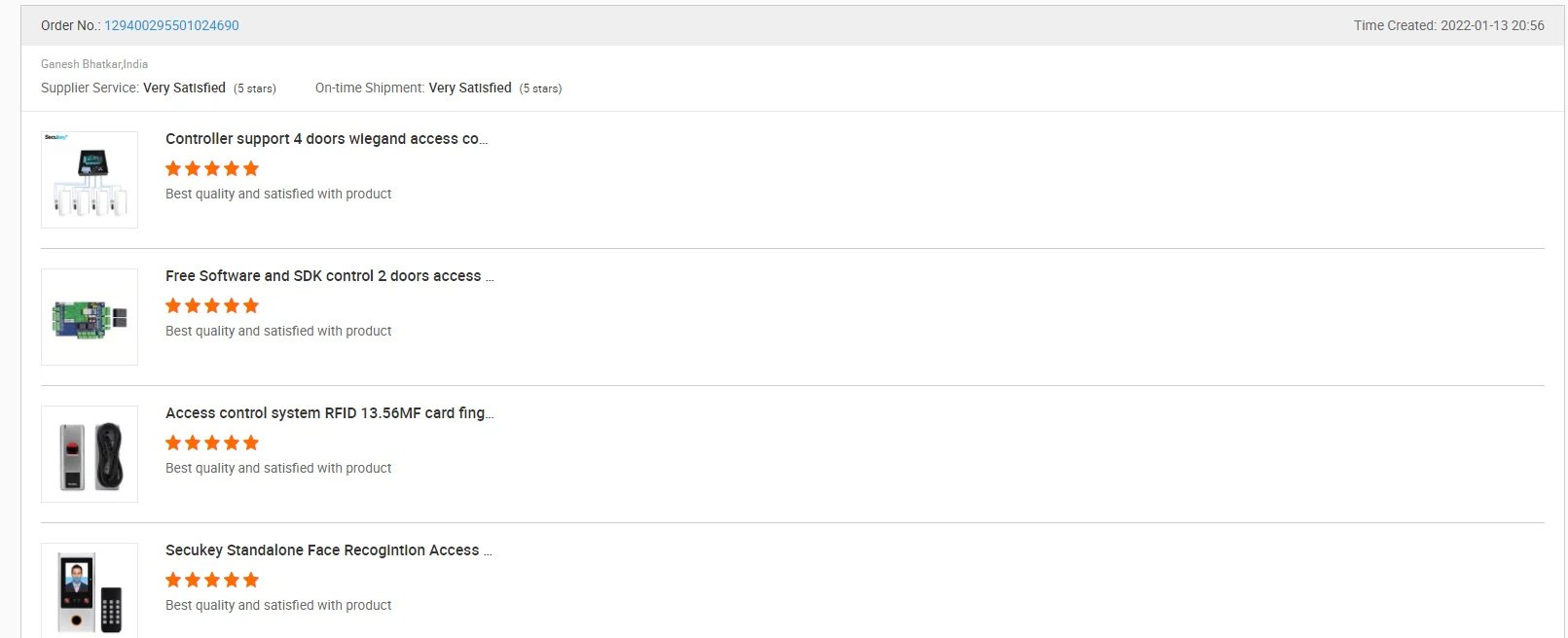The image size is (1568, 638).
Task: Click the star rating for Secukey Face Recognition
Action: [x=212, y=580]
